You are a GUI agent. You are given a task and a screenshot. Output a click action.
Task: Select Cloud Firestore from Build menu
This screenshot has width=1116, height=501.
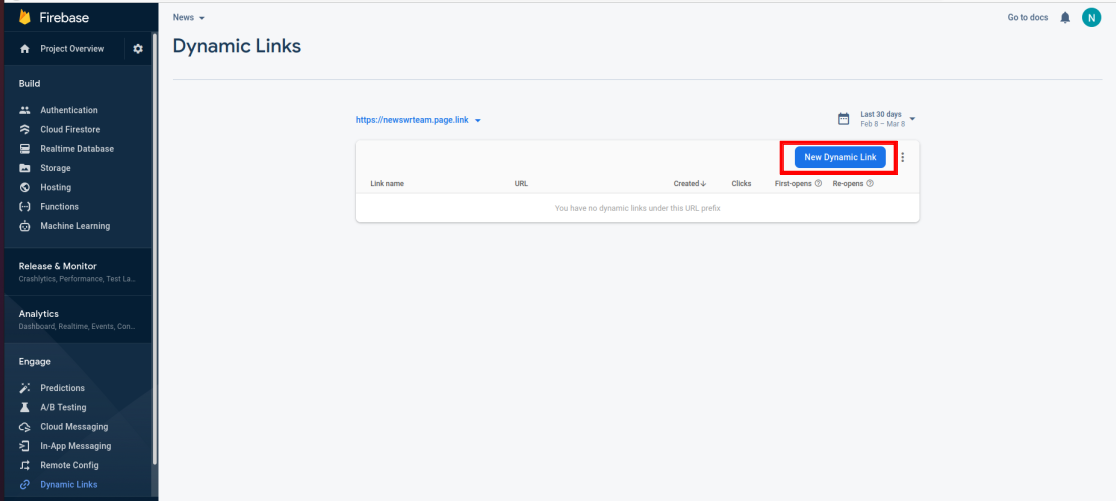coord(69,129)
